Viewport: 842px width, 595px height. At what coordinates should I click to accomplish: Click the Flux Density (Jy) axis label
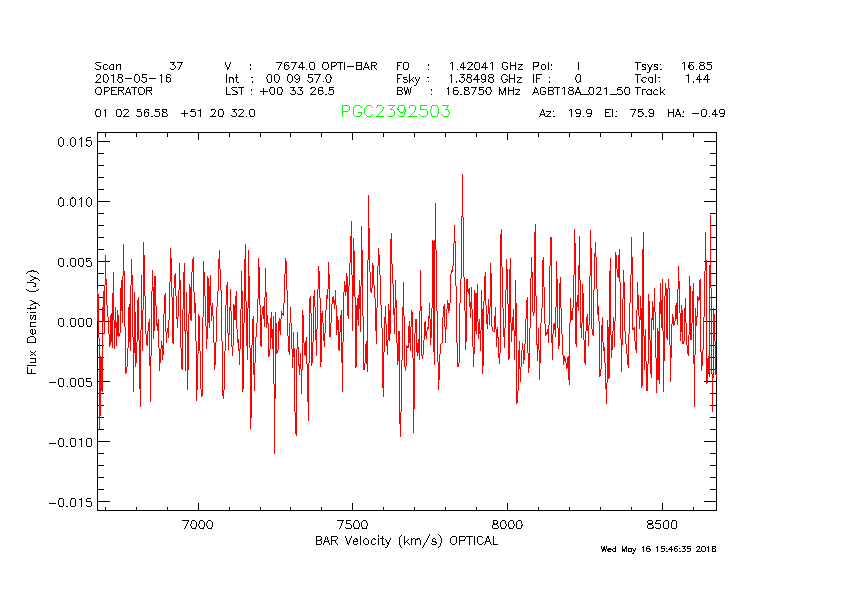(33, 322)
